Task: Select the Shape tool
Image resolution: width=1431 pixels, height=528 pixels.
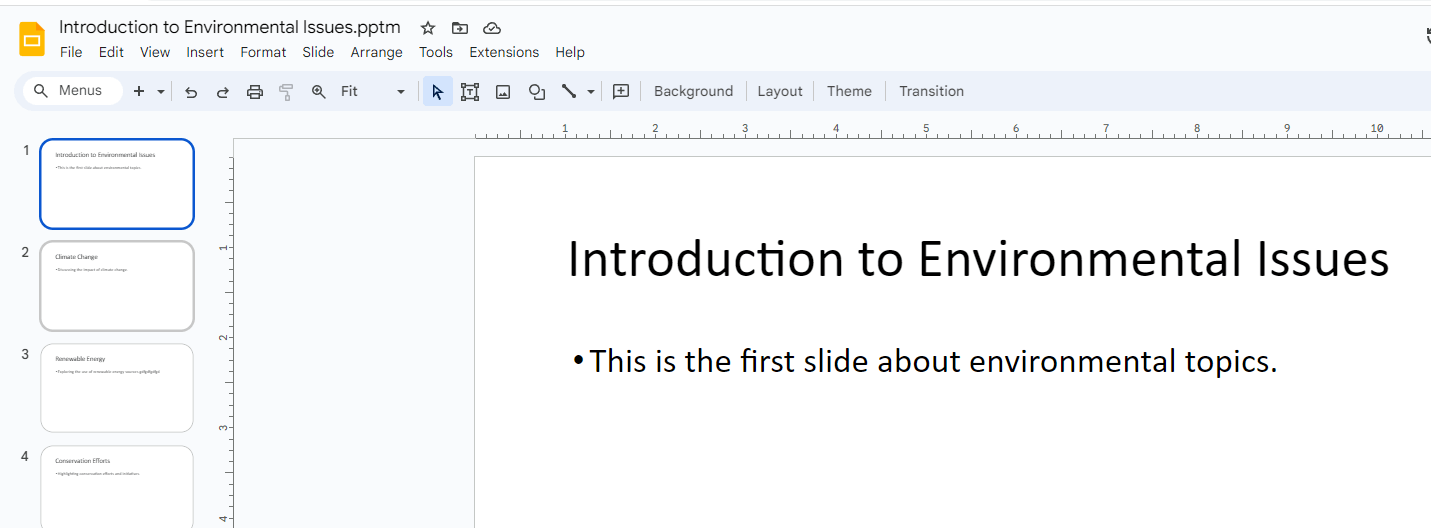Action: click(x=537, y=92)
